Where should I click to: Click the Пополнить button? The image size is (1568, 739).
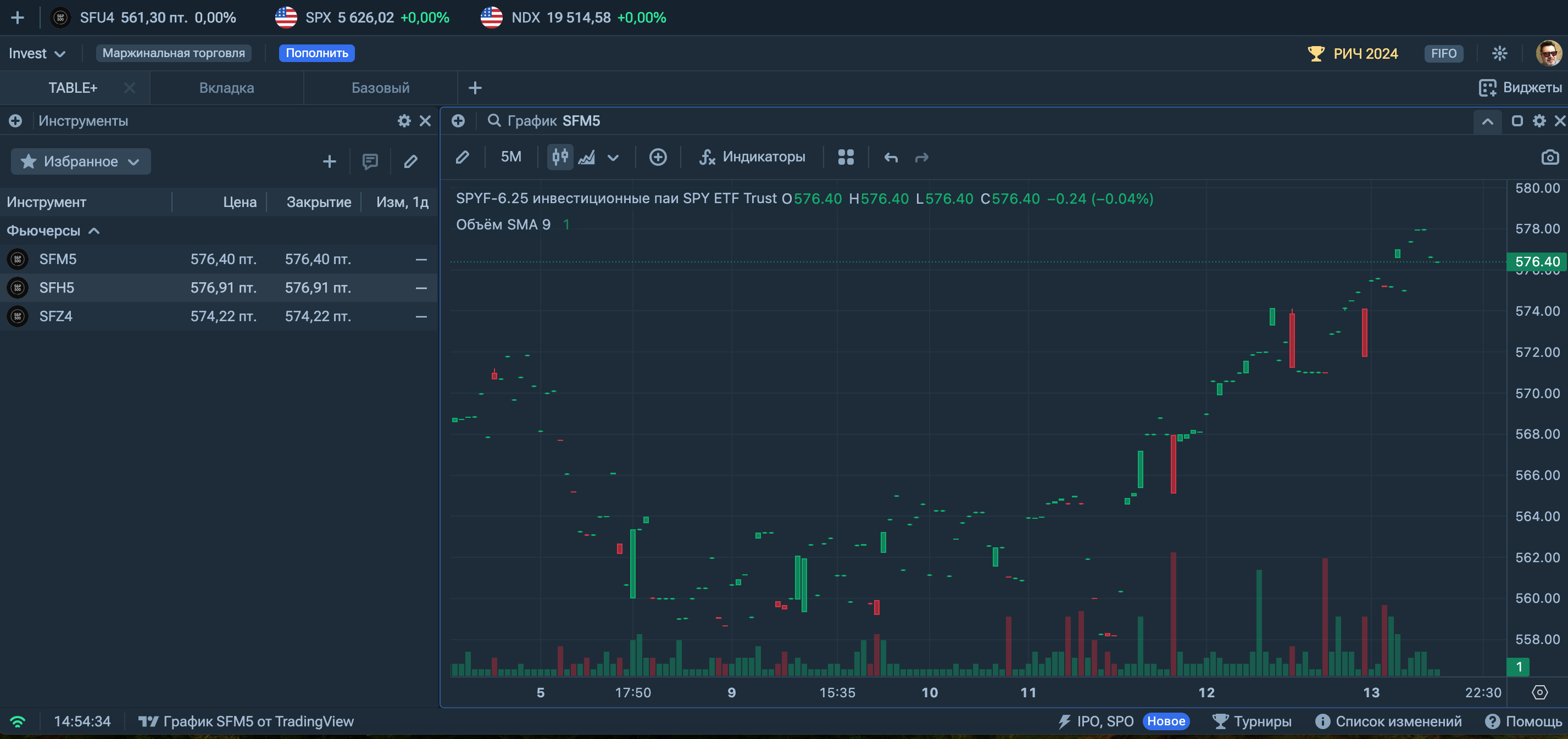click(317, 53)
